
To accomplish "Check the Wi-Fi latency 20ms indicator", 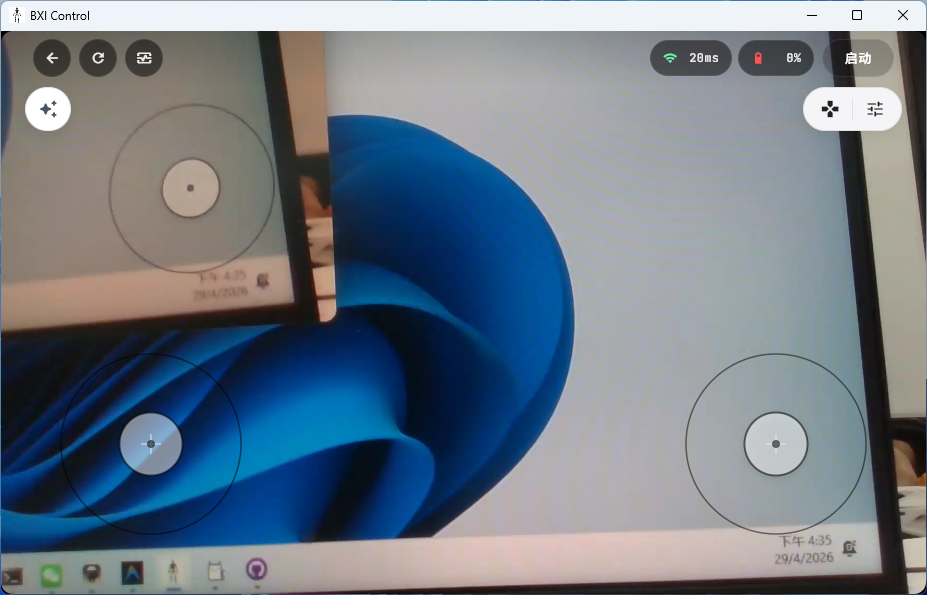I will 691,58.
